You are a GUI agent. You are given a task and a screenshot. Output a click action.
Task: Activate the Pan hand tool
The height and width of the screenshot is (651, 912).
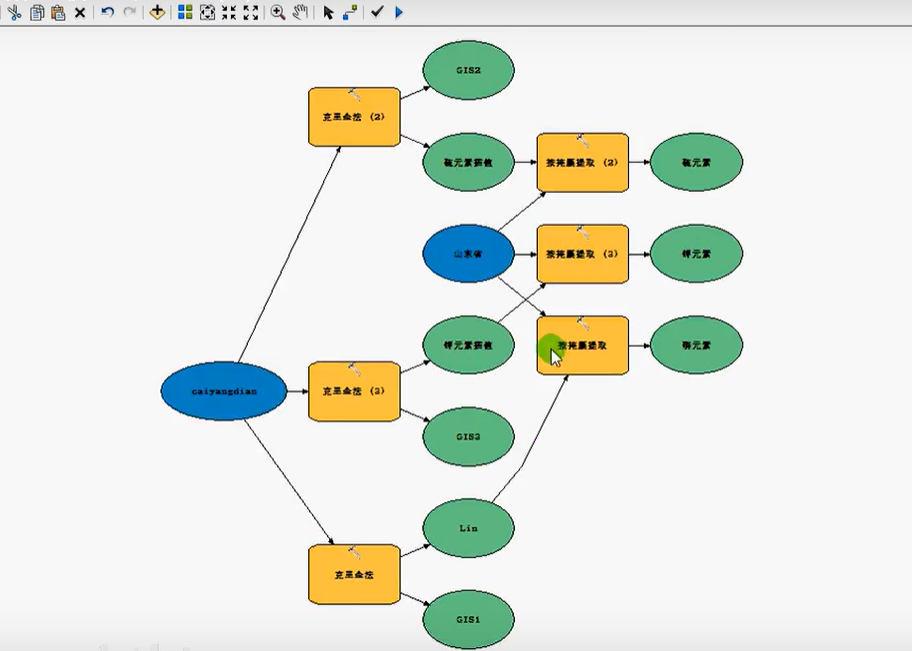(300, 12)
